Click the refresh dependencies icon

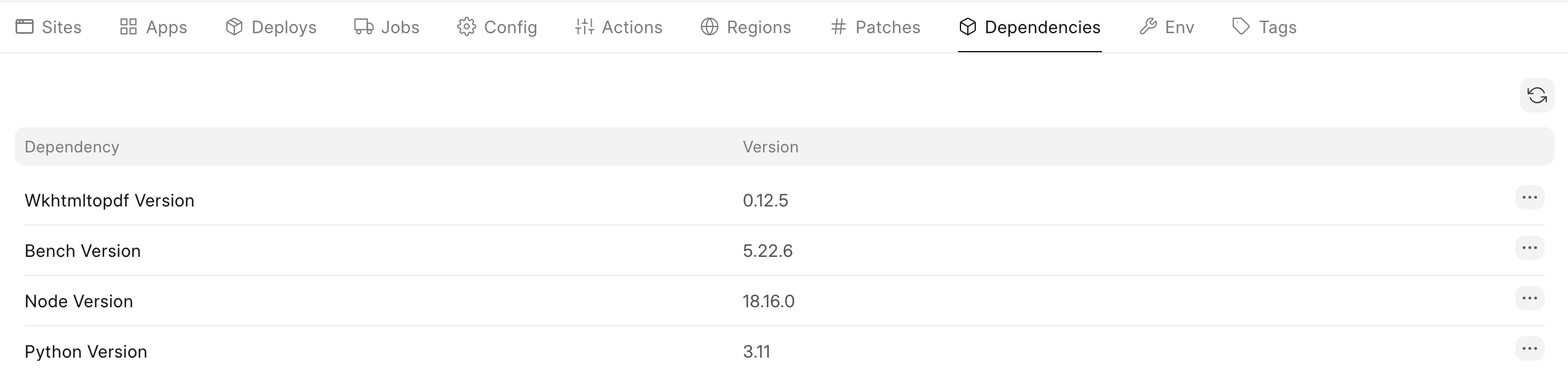point(1537,95)
